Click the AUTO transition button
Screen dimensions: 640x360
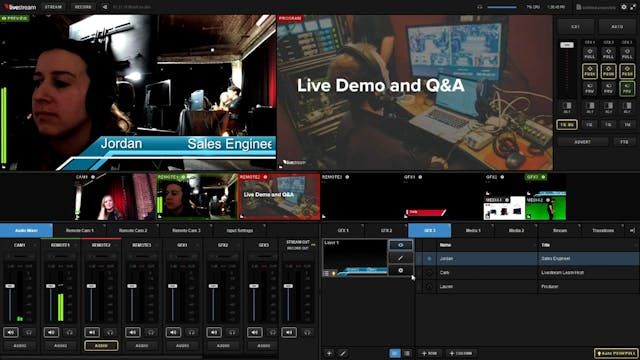(x=617, y=27)
